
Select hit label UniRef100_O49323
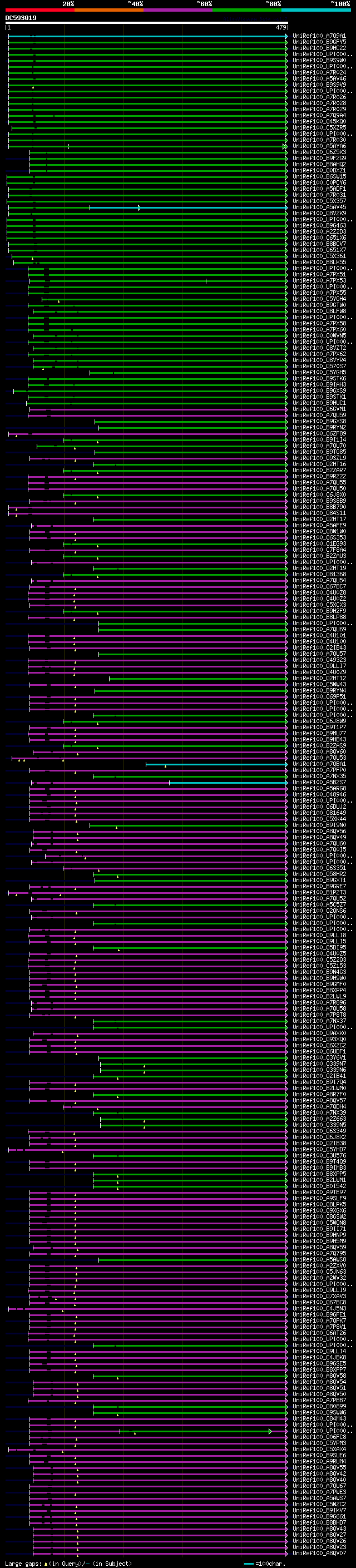(319, 660)
